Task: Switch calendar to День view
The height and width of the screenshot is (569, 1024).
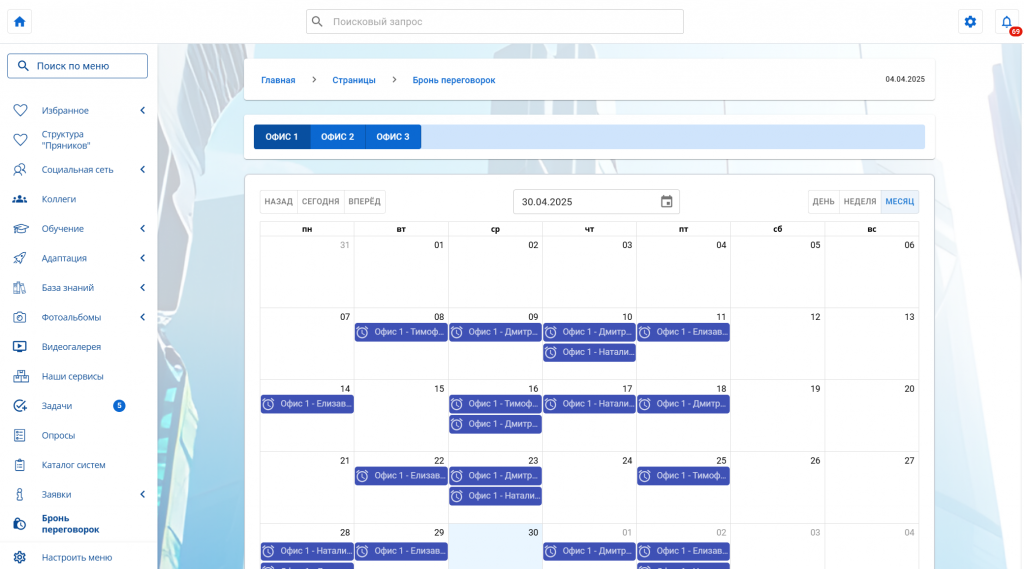Action: coord(823,202)
